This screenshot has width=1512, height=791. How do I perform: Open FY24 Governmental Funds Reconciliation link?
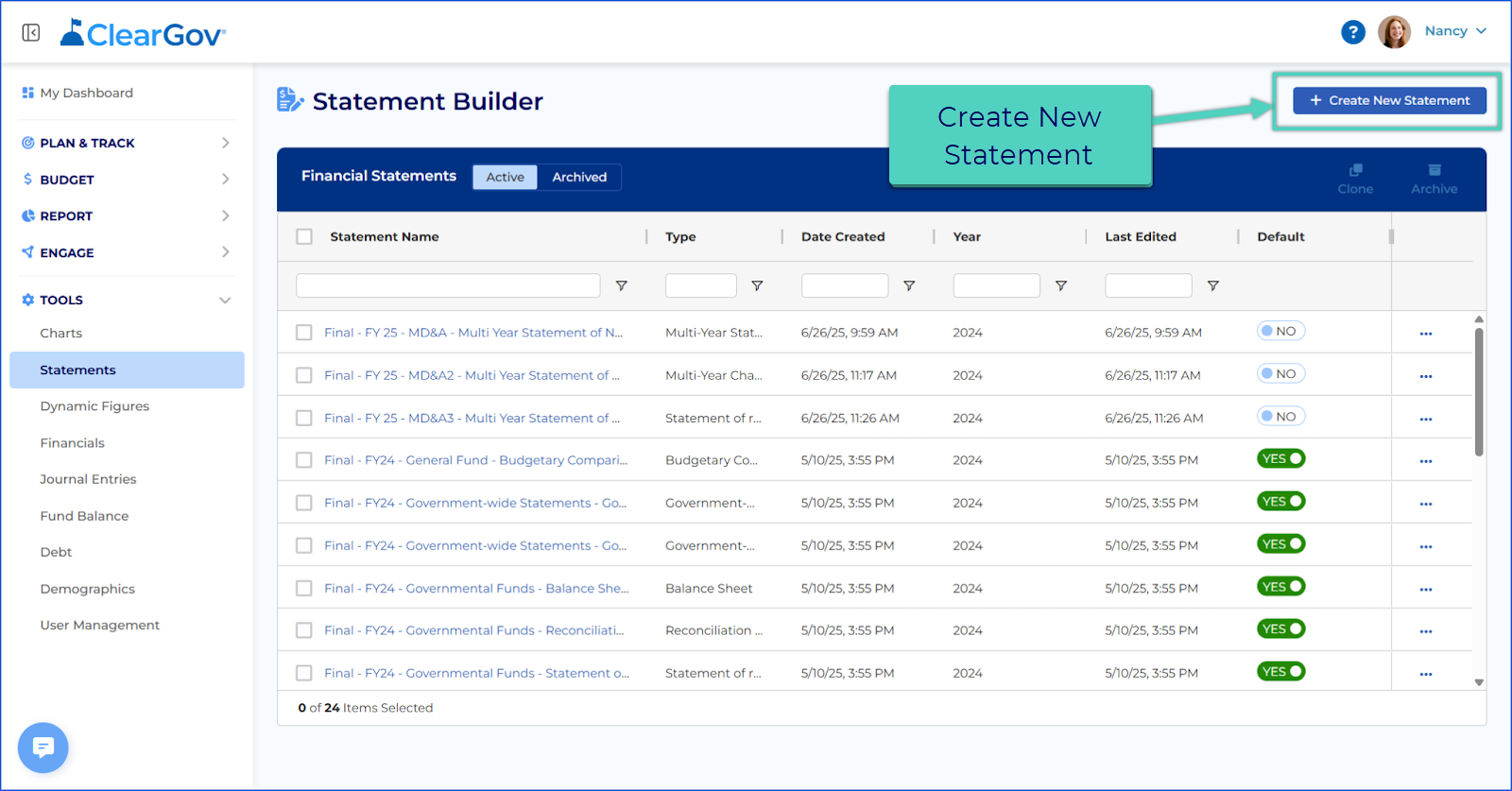(473, 630)
